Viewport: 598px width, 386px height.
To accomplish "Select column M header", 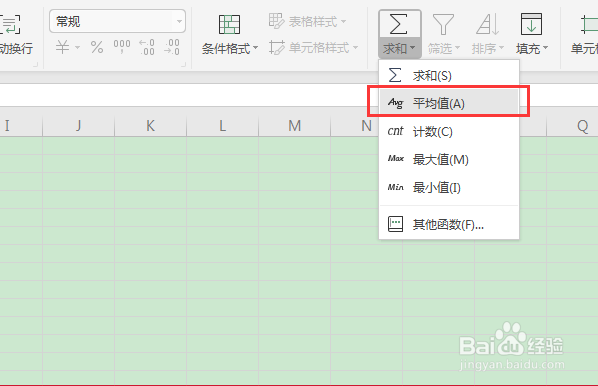I will 294,125.
